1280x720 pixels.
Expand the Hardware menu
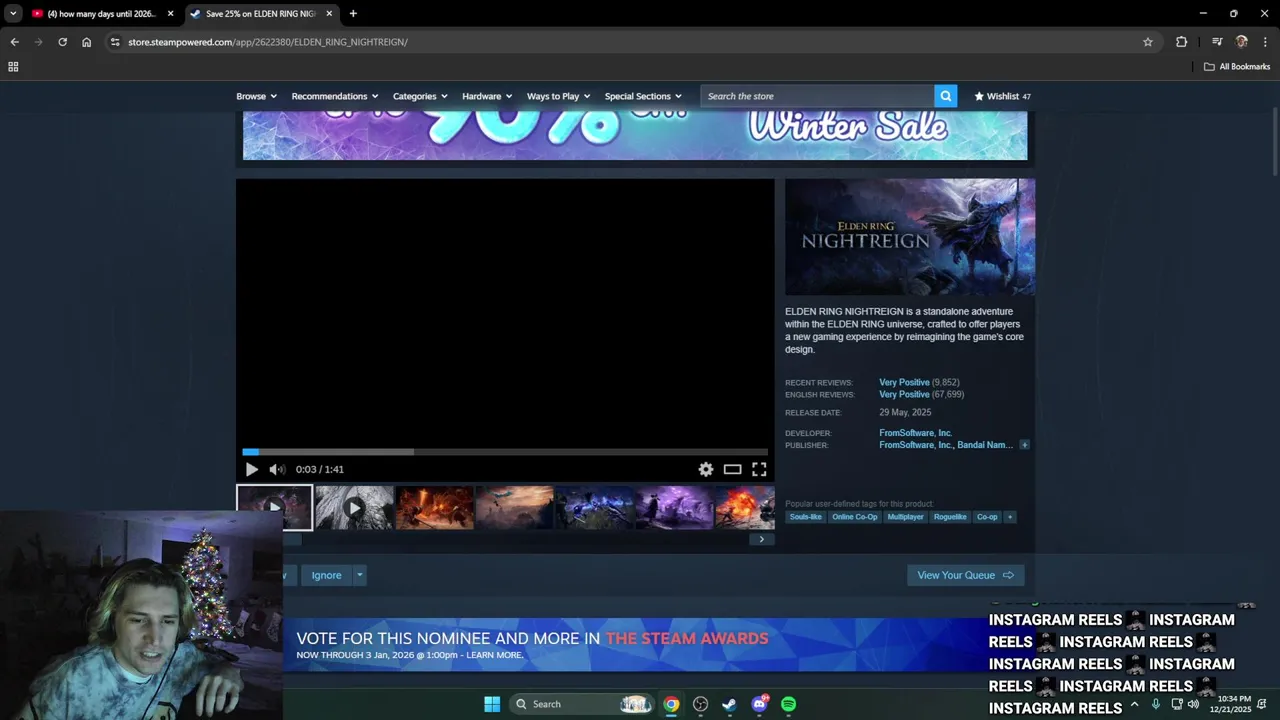487,96
